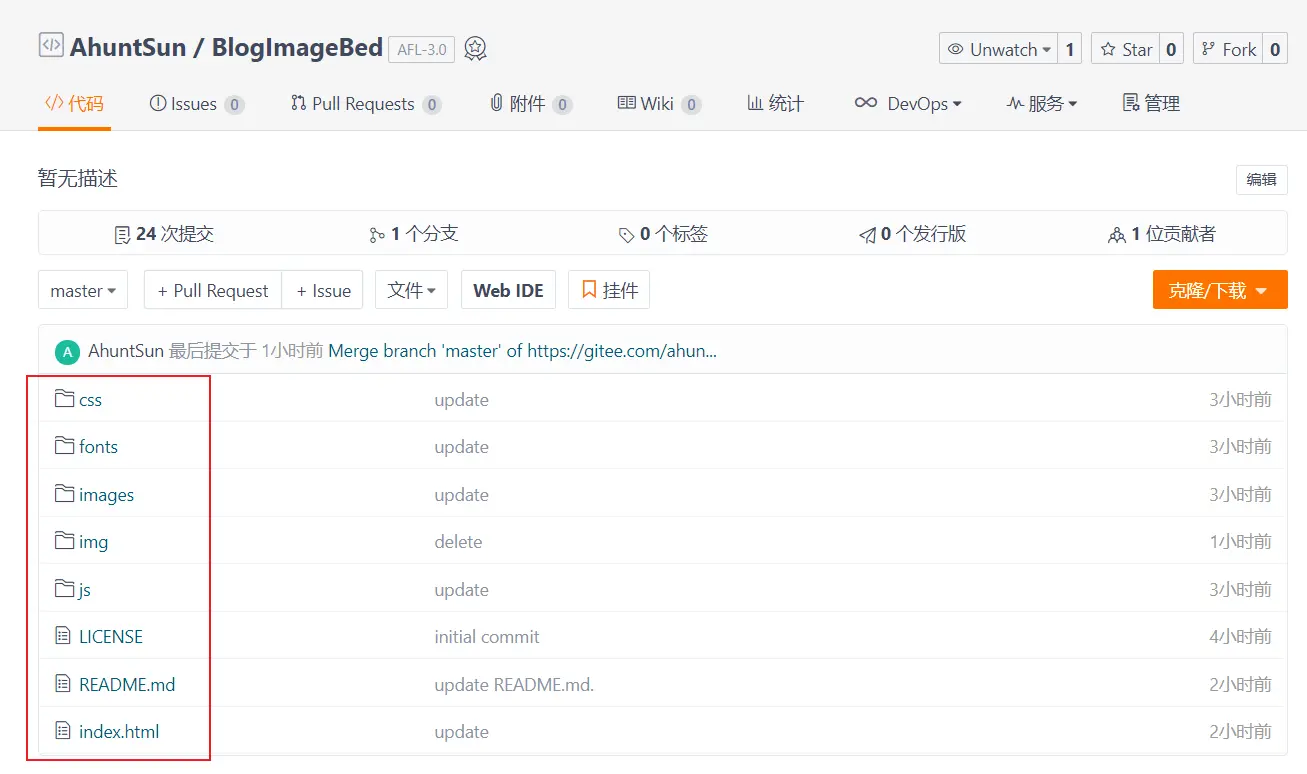Click the images folder icon
The height and width of the screenshot is (774, 1307).
(65, 494)
